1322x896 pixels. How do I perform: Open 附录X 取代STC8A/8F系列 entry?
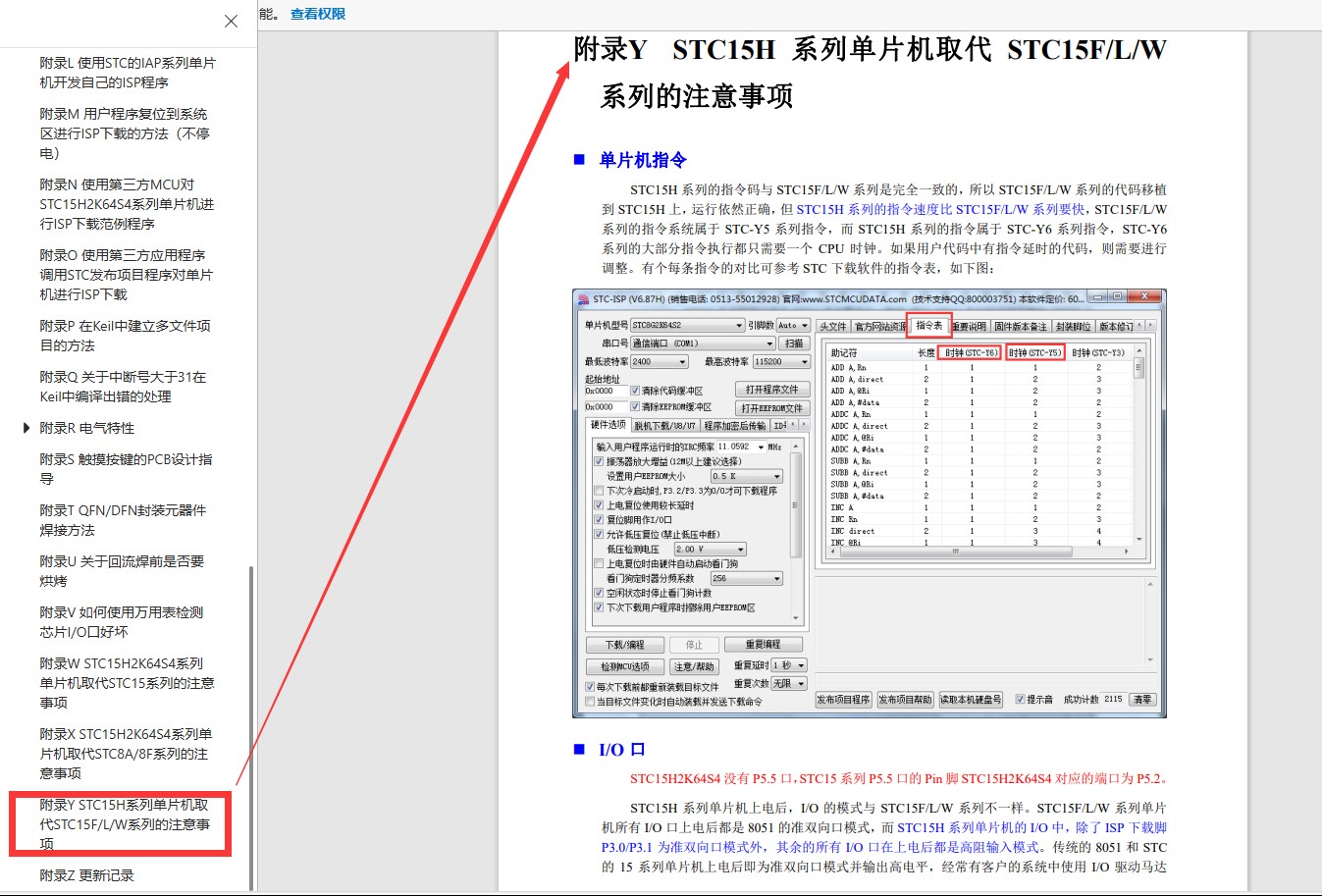pyautogui.click(x=126, y=754)
